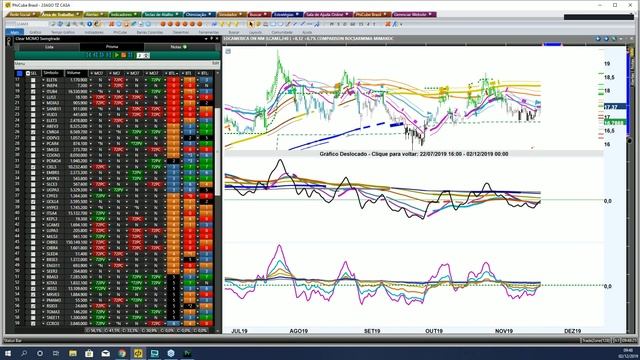Select ITSA4 row in the list
Image resolution: width=640 pixels, height=360 pixels.
114,213
